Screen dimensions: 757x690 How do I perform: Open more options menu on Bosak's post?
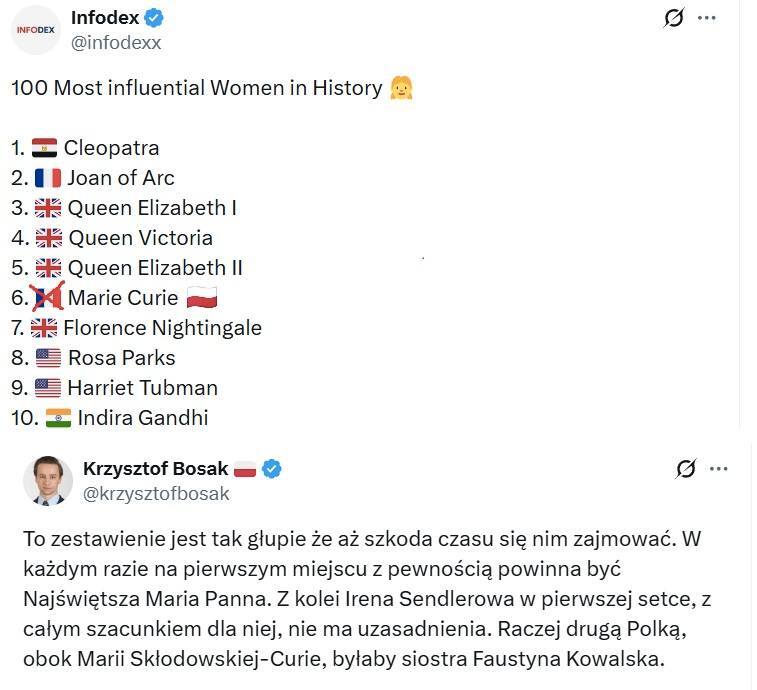point(719,468)
